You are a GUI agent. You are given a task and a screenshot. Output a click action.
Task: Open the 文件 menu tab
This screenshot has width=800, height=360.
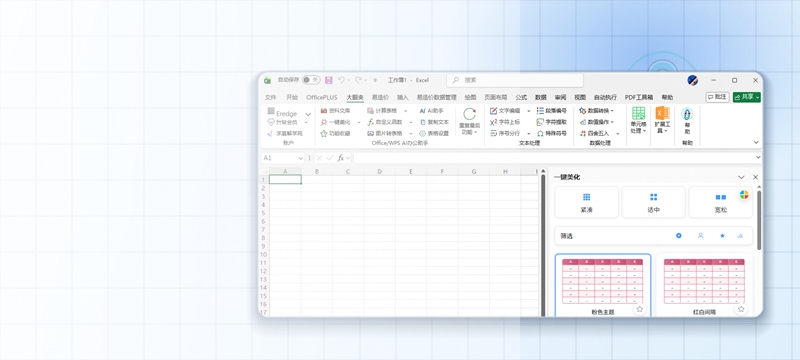click(x=270, y=97)
